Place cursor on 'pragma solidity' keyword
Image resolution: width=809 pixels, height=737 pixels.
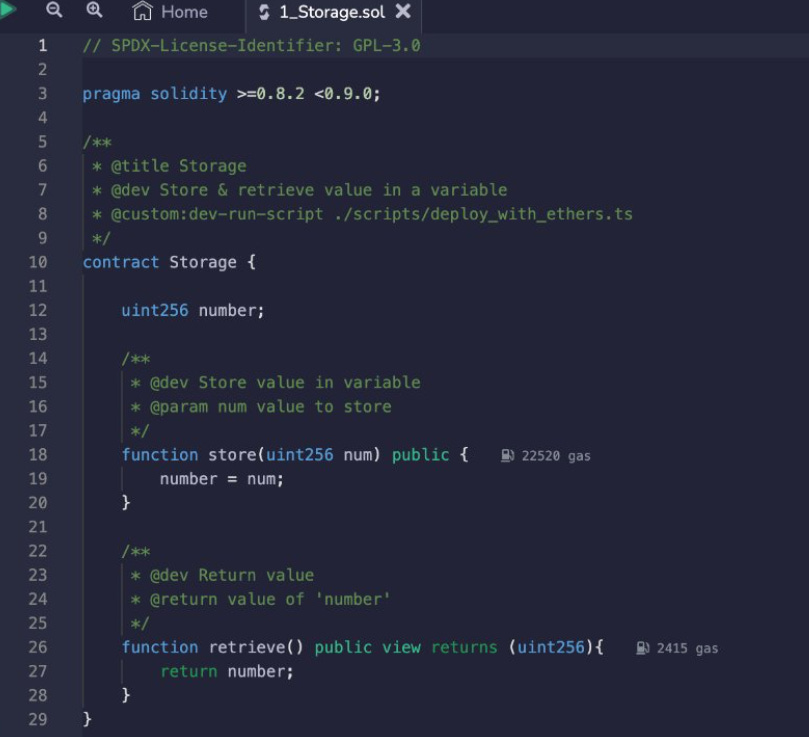(155, 94)
